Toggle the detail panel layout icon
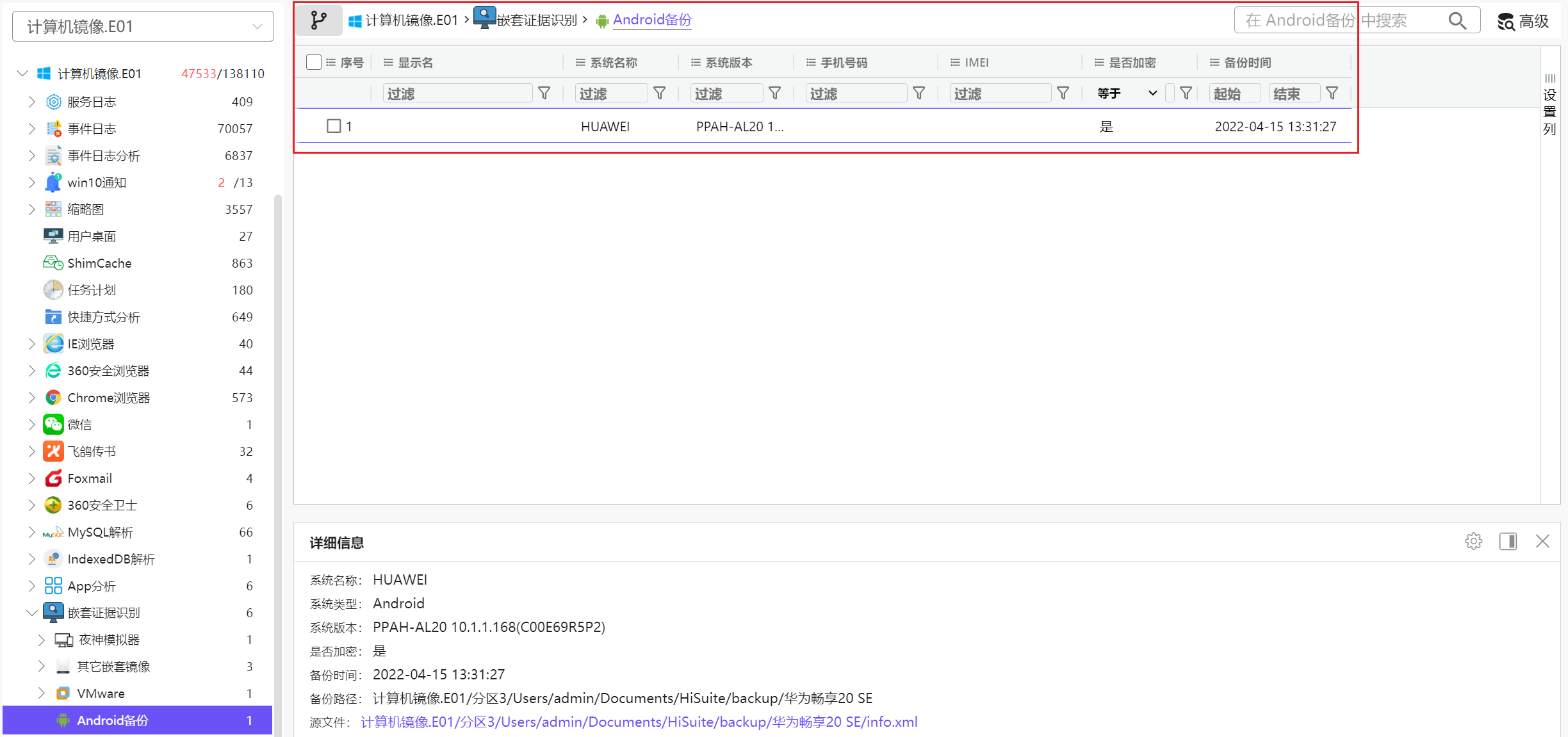This screenshot has width=1568, height=737. [1508, 541]
